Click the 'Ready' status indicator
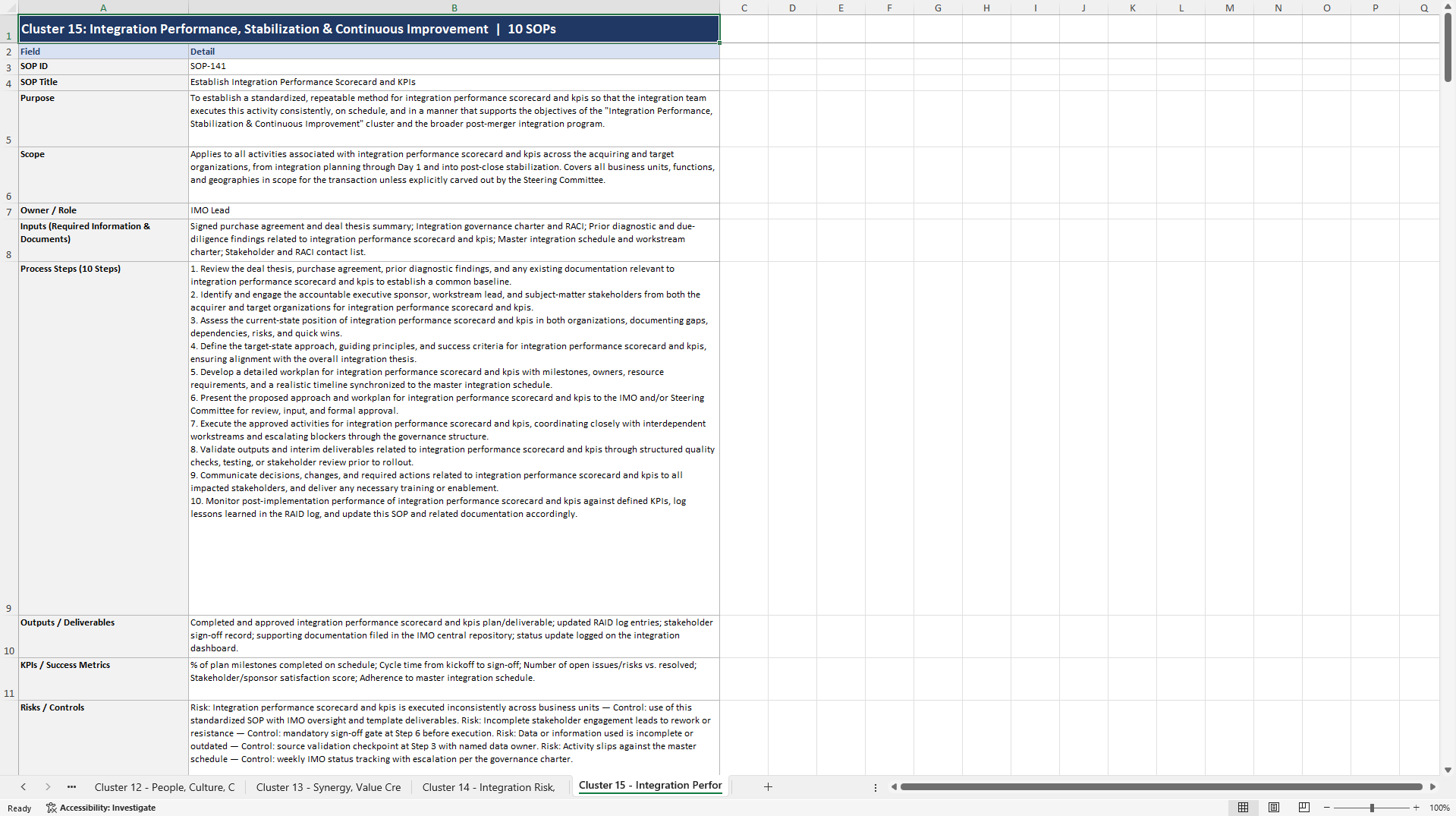This screenshot has width=1456, height=816. [x=20, y=808]
